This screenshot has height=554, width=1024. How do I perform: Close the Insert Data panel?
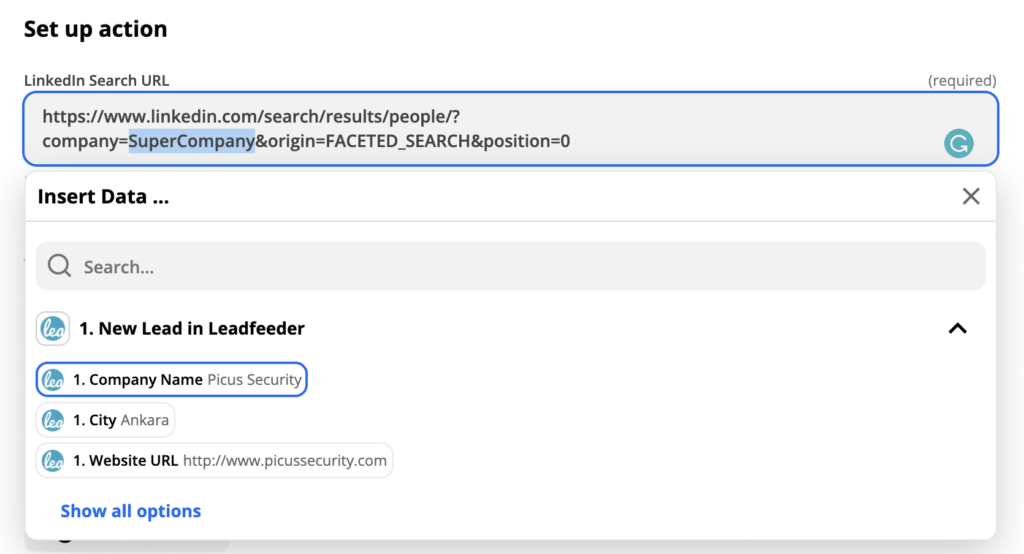click(x=970, y=196)
